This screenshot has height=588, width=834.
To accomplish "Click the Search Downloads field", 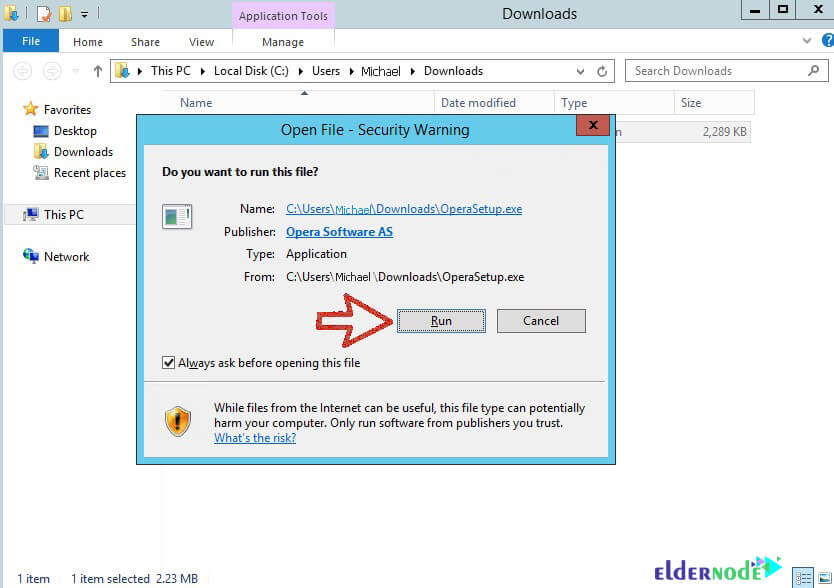I will point(727,71).
